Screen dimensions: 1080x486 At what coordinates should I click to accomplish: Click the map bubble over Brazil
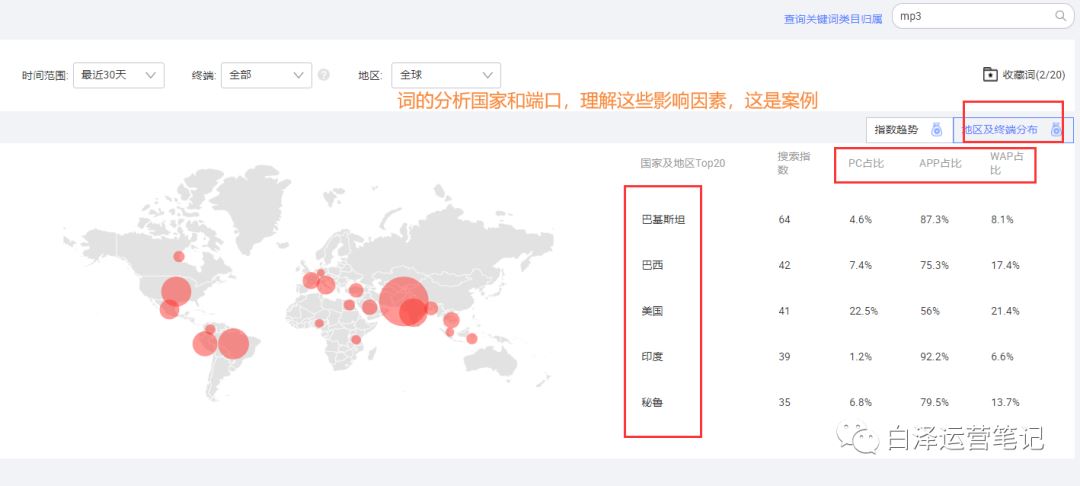[233, 345]
